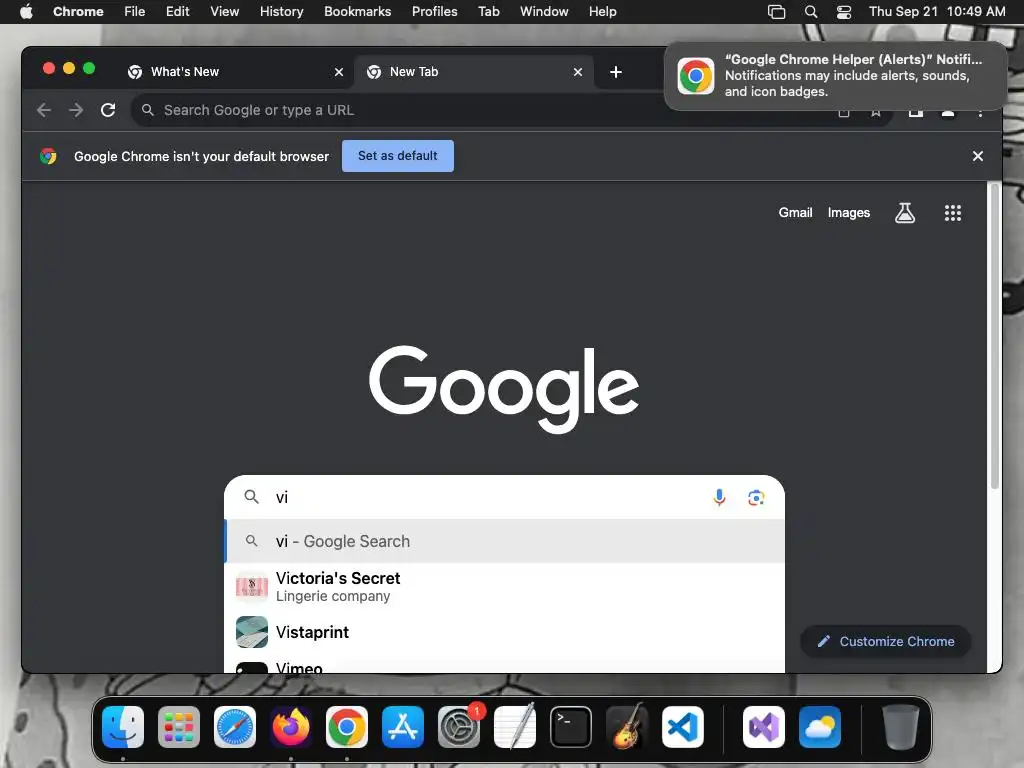Choose the Victoria's Secret suggestion
Screen dimensions: 1024x768
click(x=504, y=586)
